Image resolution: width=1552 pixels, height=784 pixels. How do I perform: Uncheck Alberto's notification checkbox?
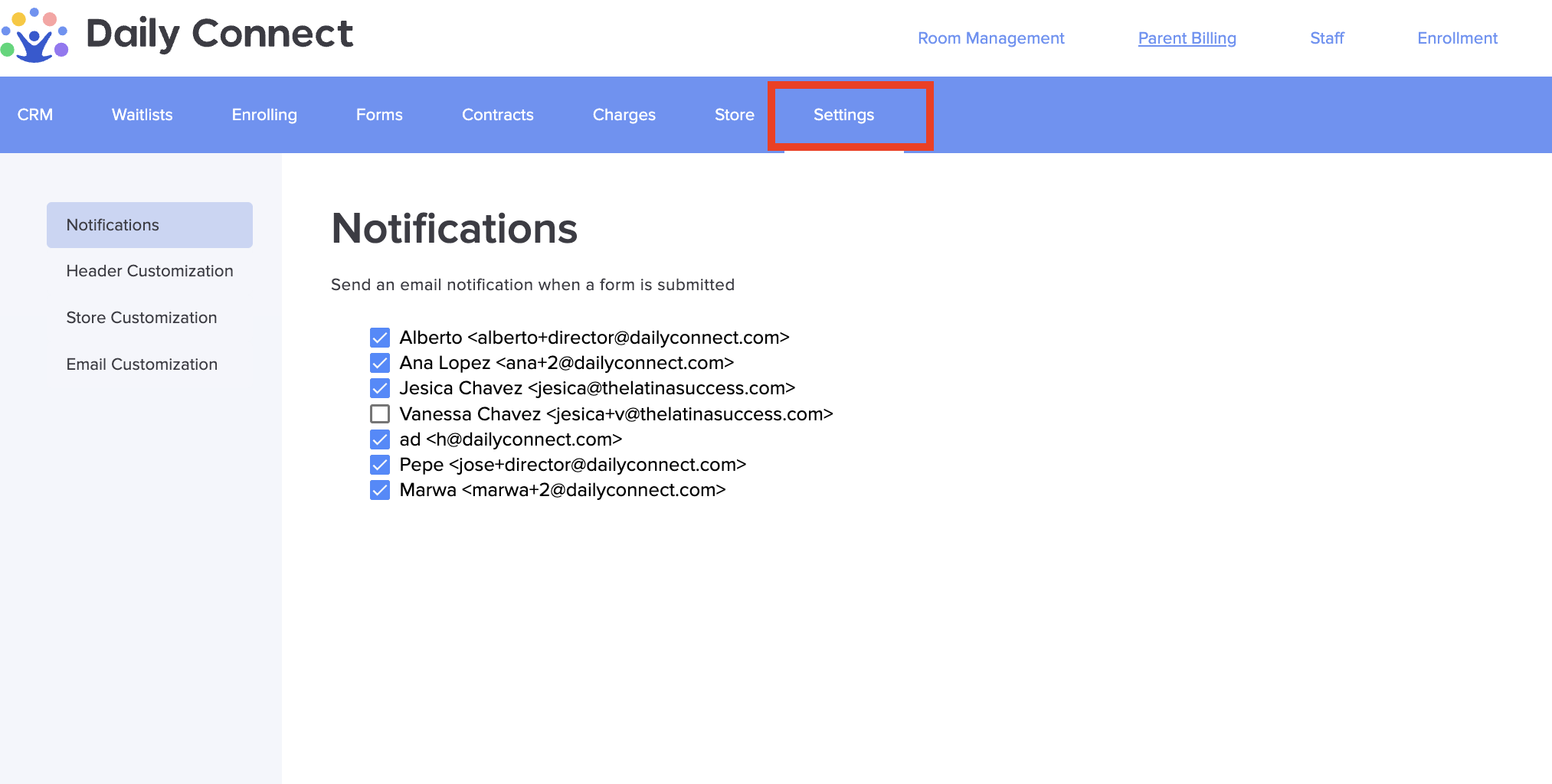[x=380, y=338]
